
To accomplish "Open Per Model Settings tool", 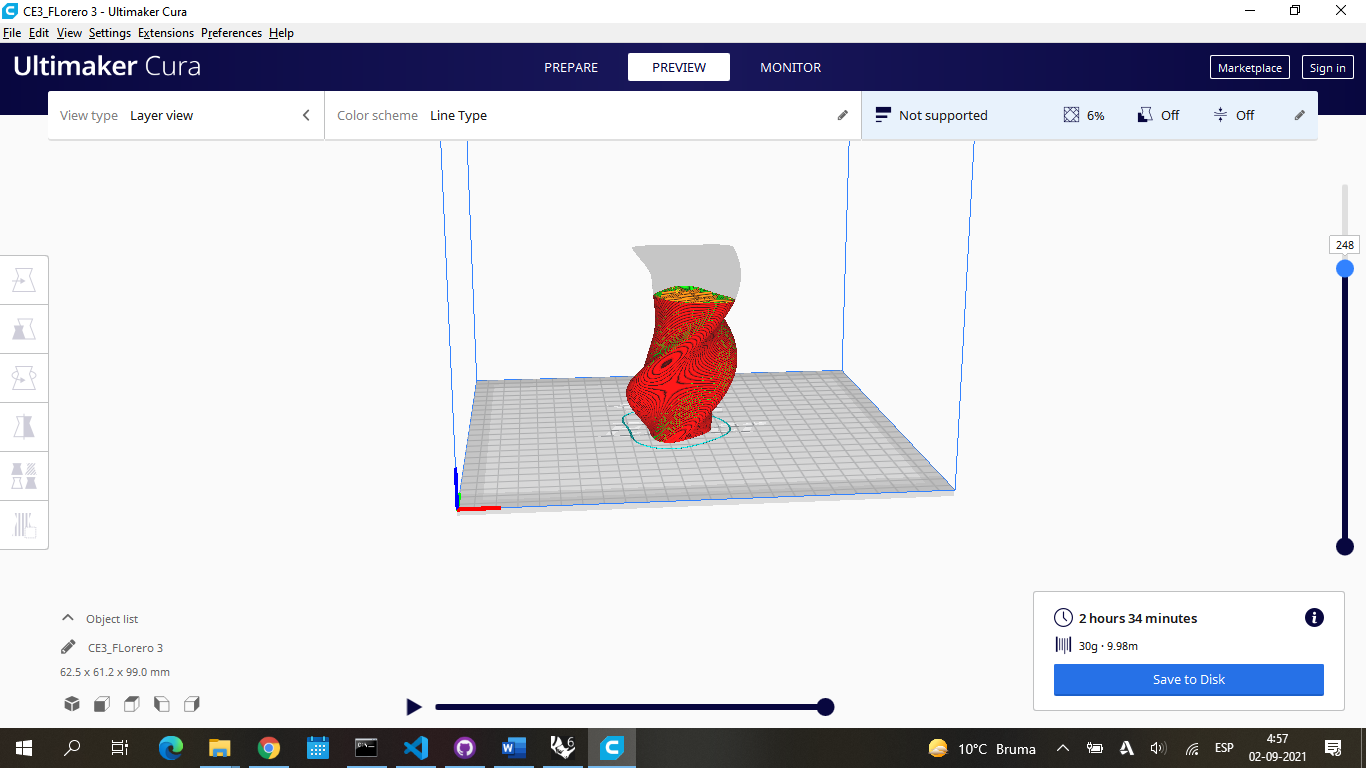I will click(x=24, y=475).
